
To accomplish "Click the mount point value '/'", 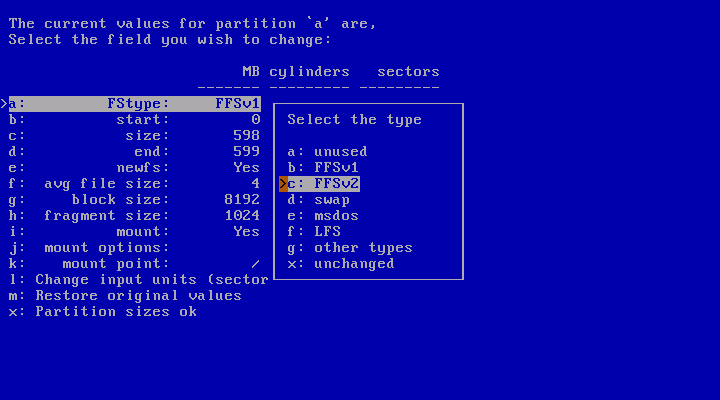I will click(x=255, y=264).
